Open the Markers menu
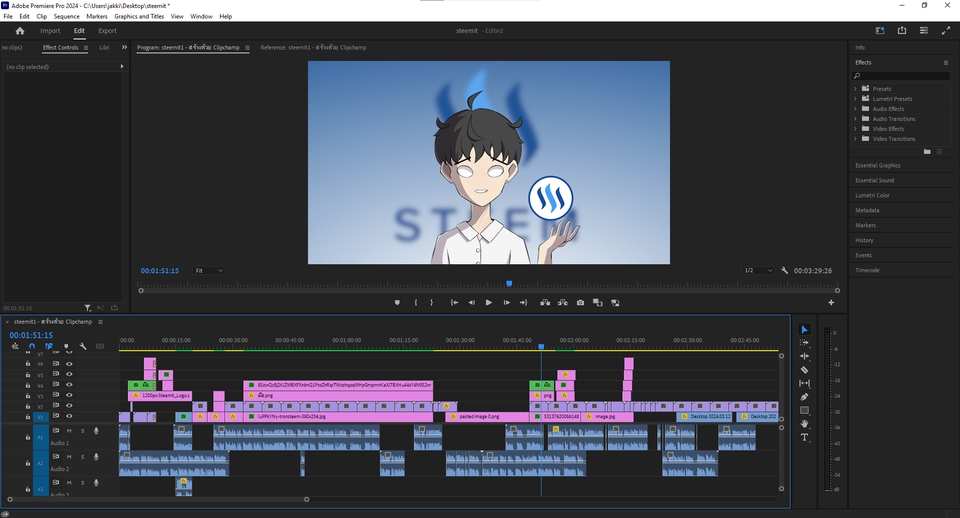960x518 pixels. (96, 17)
